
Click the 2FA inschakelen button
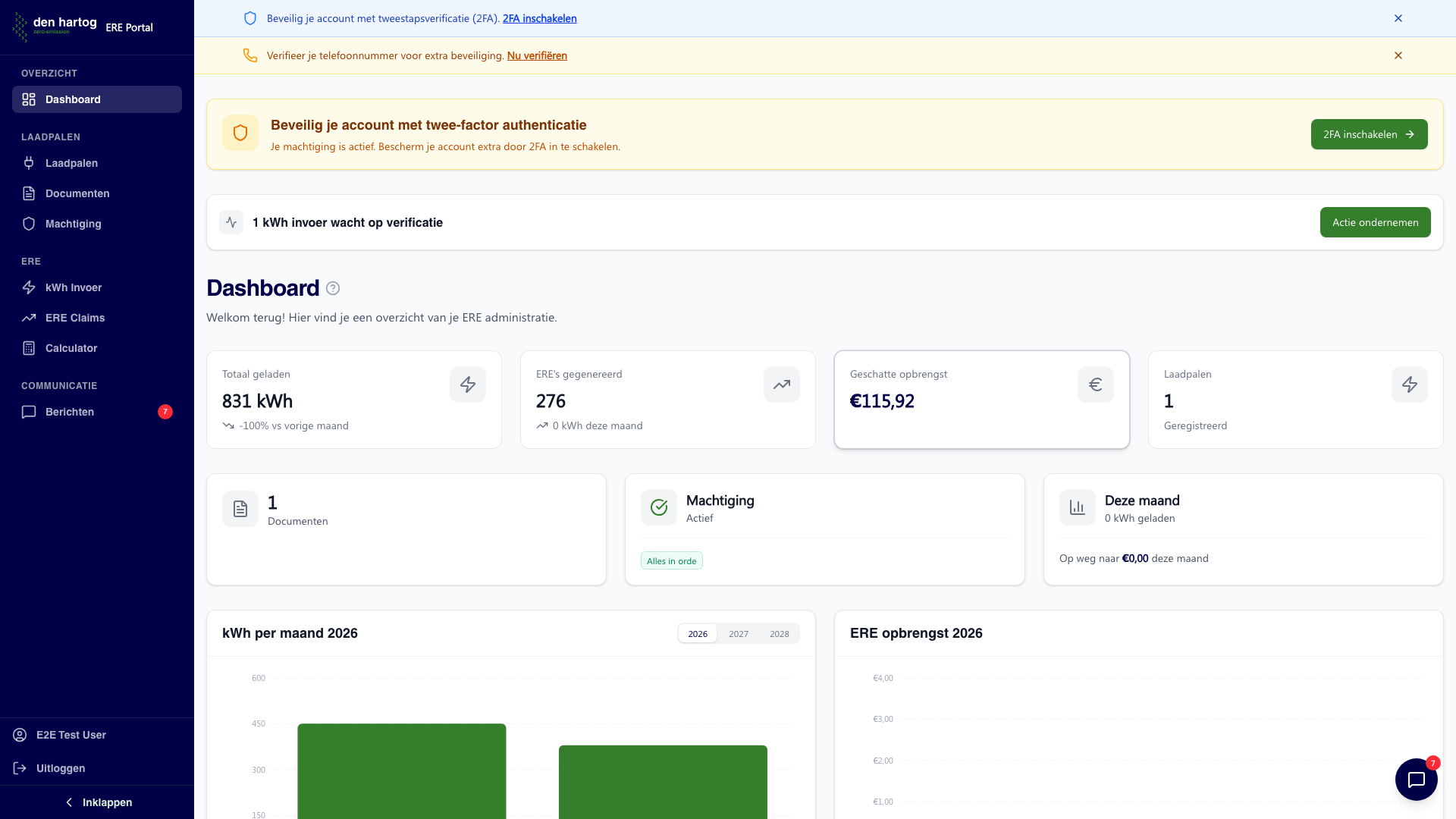1368,134
